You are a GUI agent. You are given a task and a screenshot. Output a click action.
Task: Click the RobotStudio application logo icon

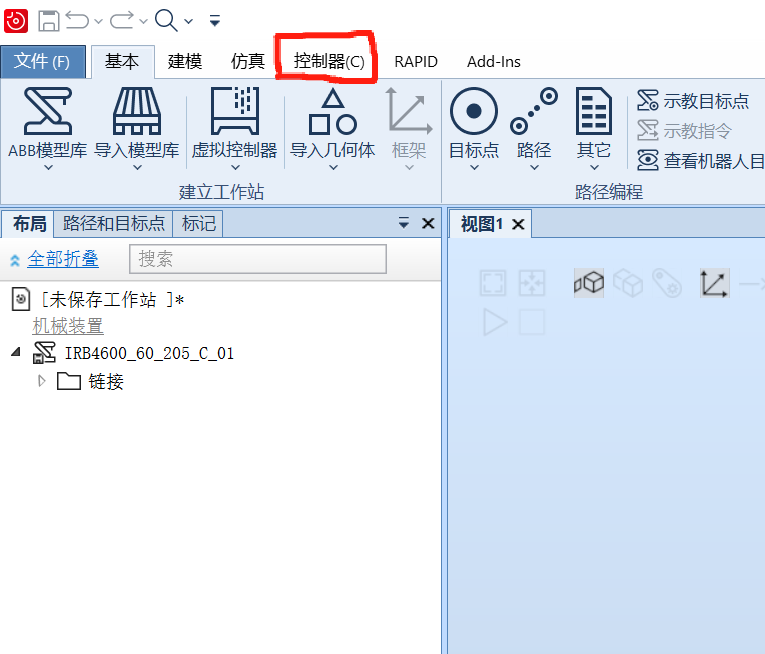16,21
